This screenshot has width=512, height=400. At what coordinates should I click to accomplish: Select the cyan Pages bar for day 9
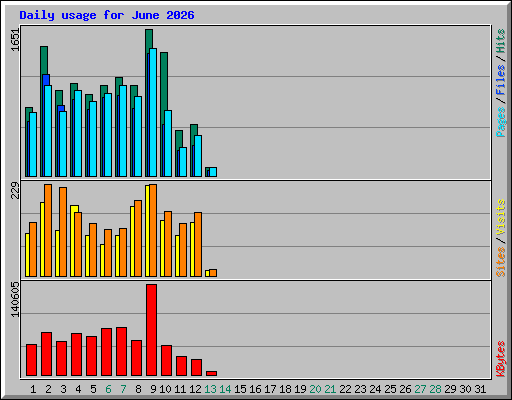click(x=153, y=112)
